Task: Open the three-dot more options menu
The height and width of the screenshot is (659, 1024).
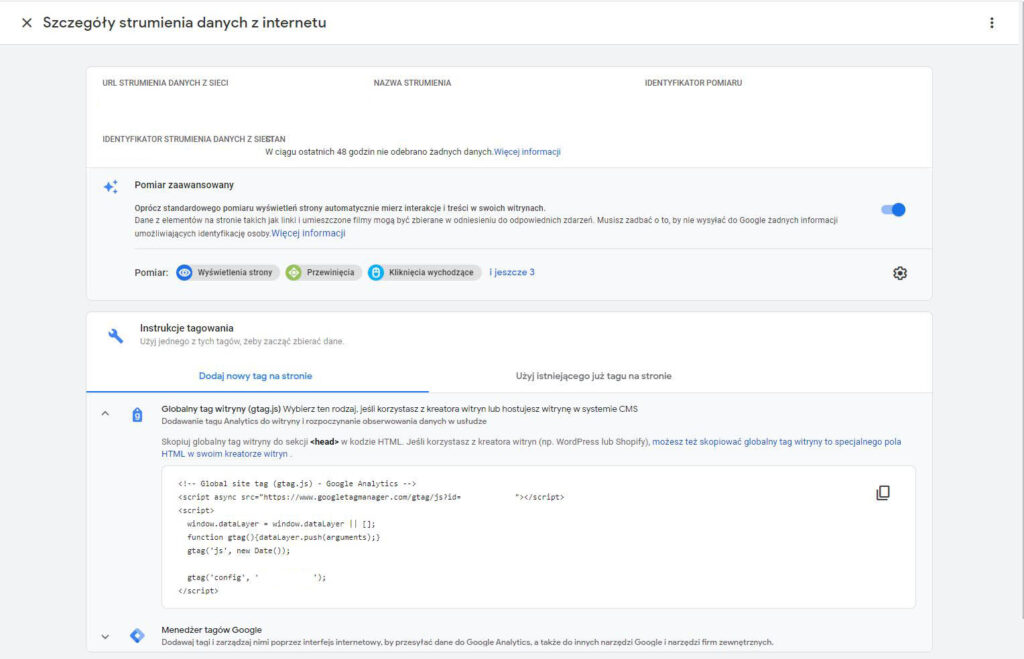Action: point(991,23)
